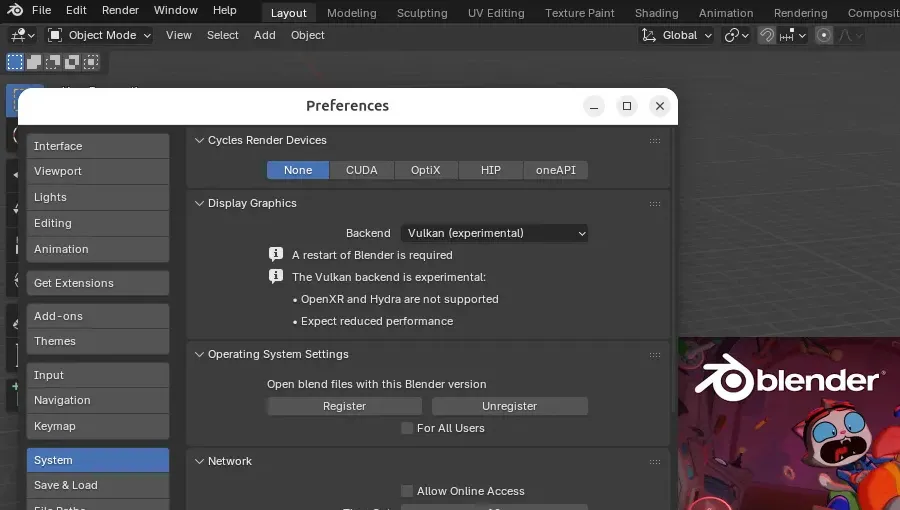
Task: Select CUDA as Cycles render device
Action: tap(362, 170)
